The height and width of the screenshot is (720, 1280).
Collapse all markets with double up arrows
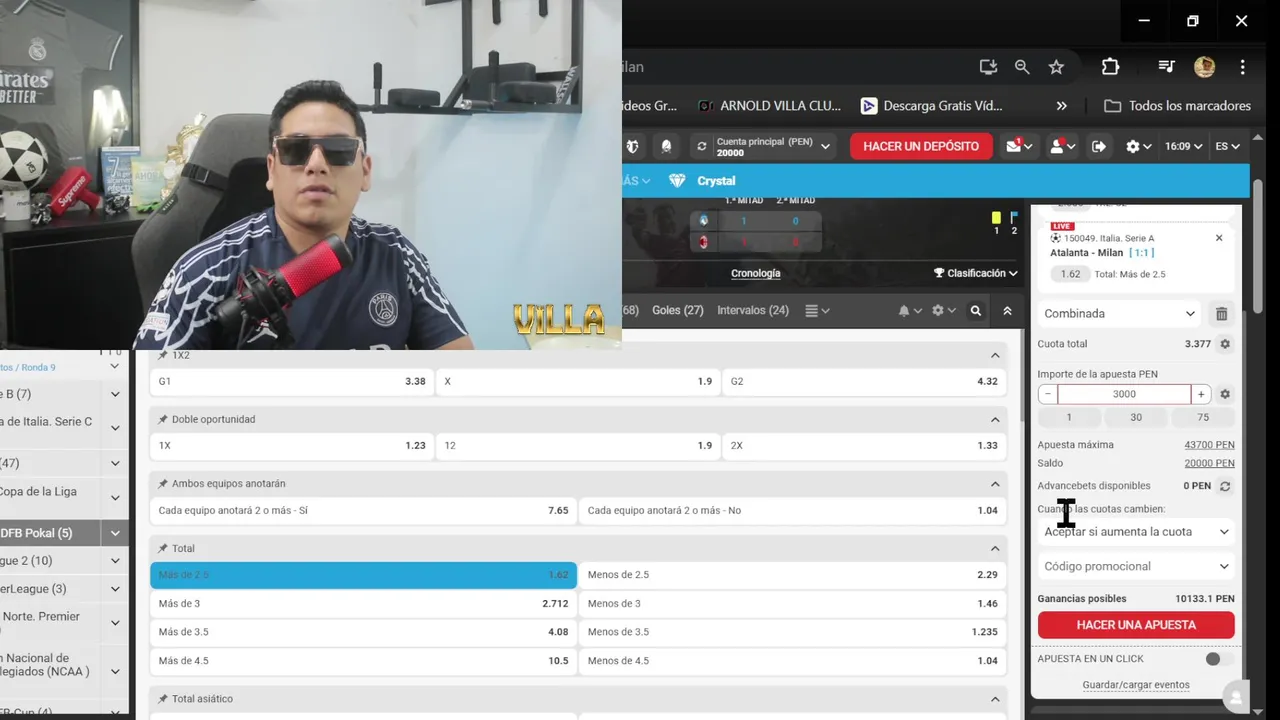1007,311
